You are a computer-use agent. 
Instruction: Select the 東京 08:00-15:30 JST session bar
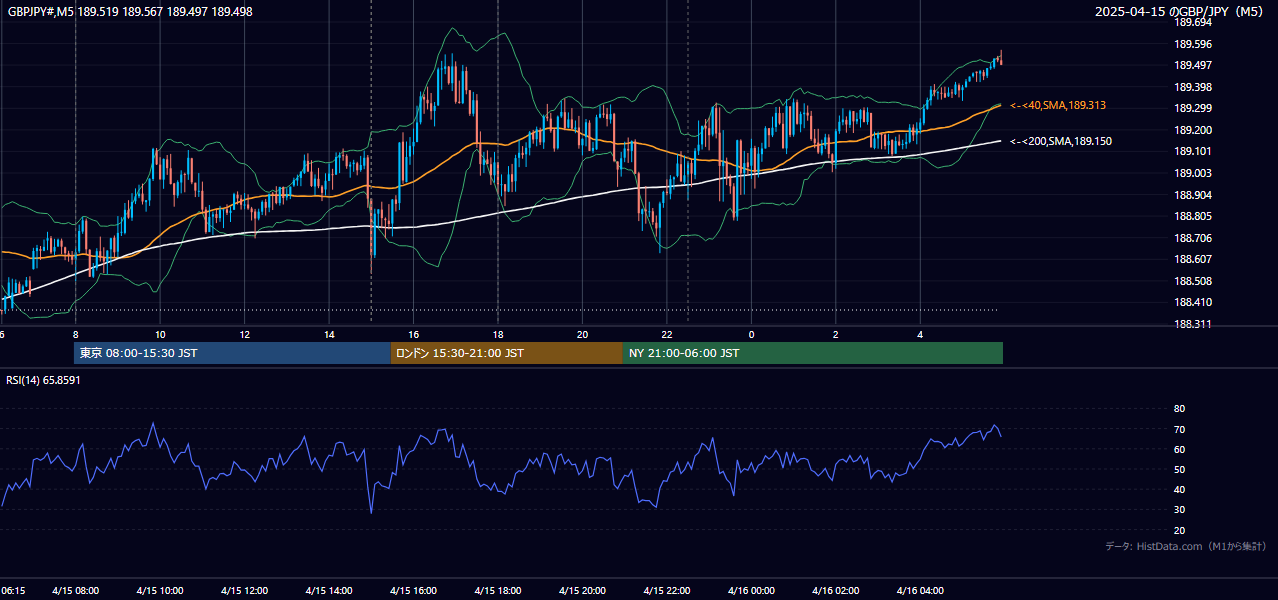(x=232, y=353)
